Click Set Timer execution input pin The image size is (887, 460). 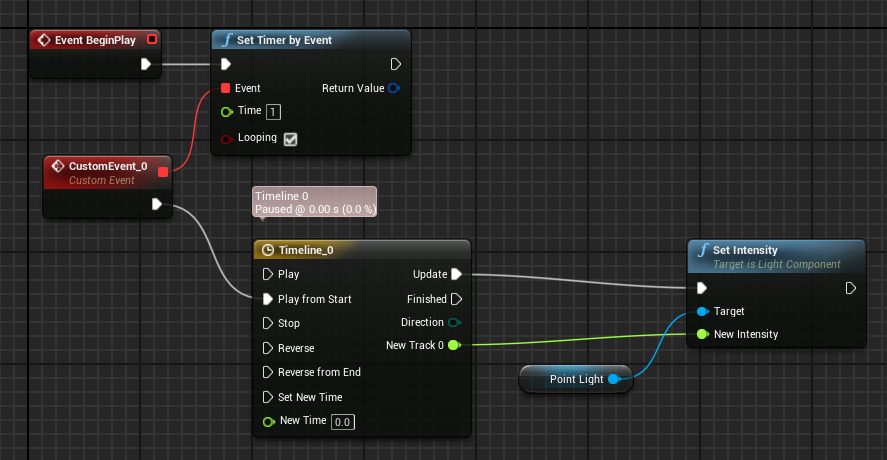(226, 64)
